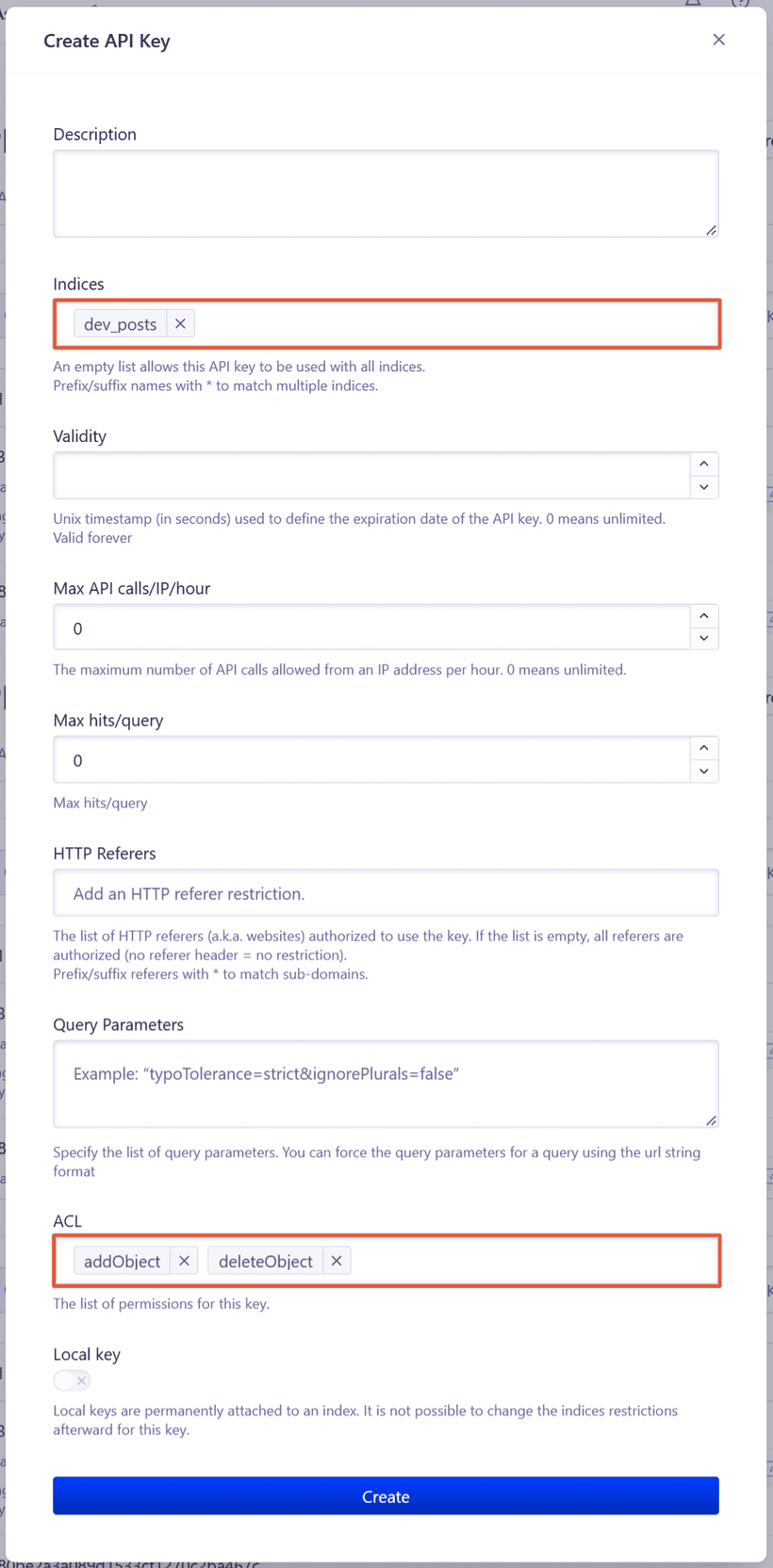Enable the Local key toggle
Screen dimensions: 773x1568
click(x=72, y=1380)
